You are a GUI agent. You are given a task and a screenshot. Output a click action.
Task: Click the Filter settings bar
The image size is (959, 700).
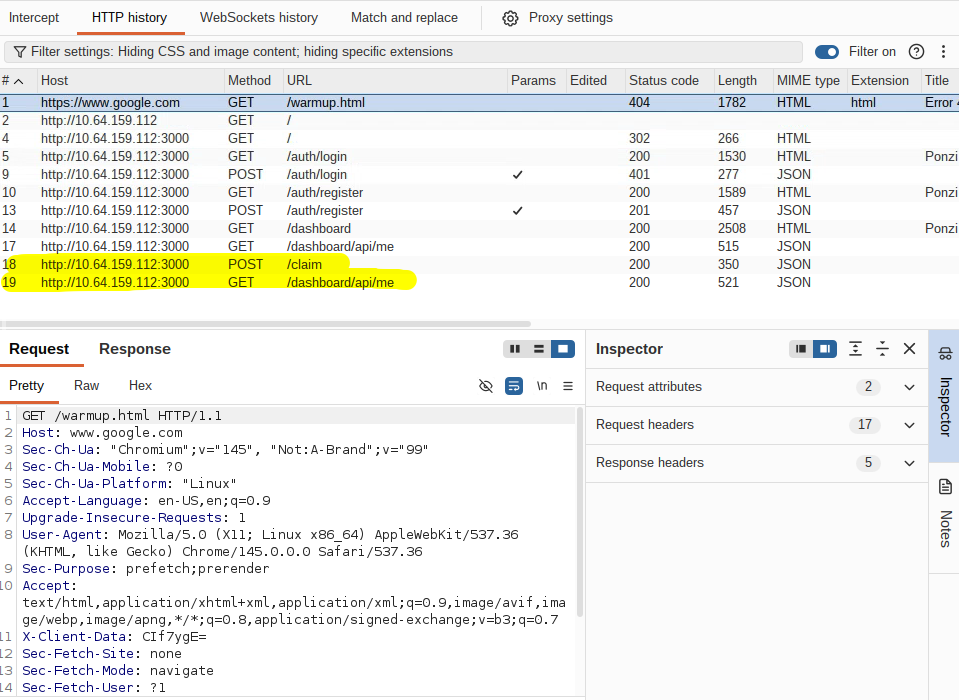point(403,52)
